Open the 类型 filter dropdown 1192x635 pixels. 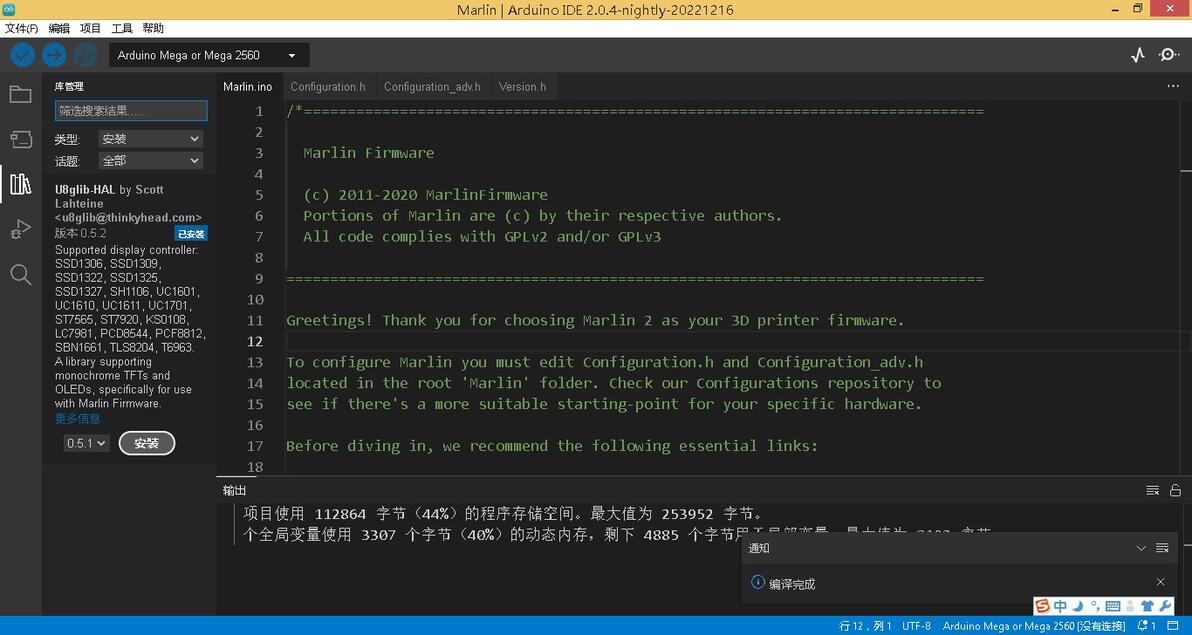pos(151,139)
